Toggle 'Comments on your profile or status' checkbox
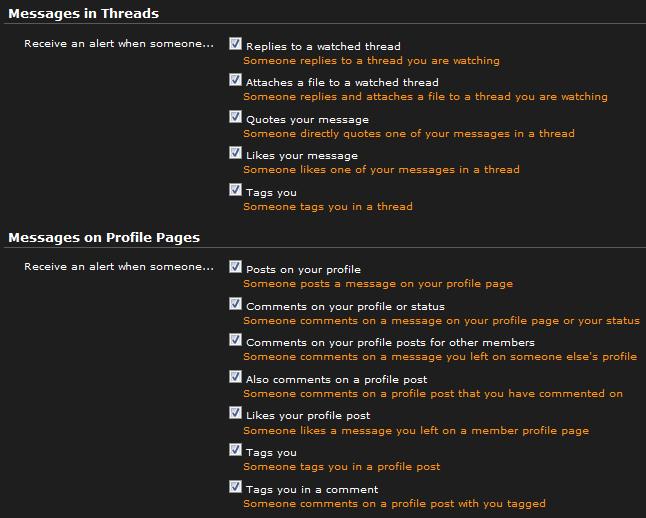This screenshot has width=646, height=518. [x=236, y=304]
